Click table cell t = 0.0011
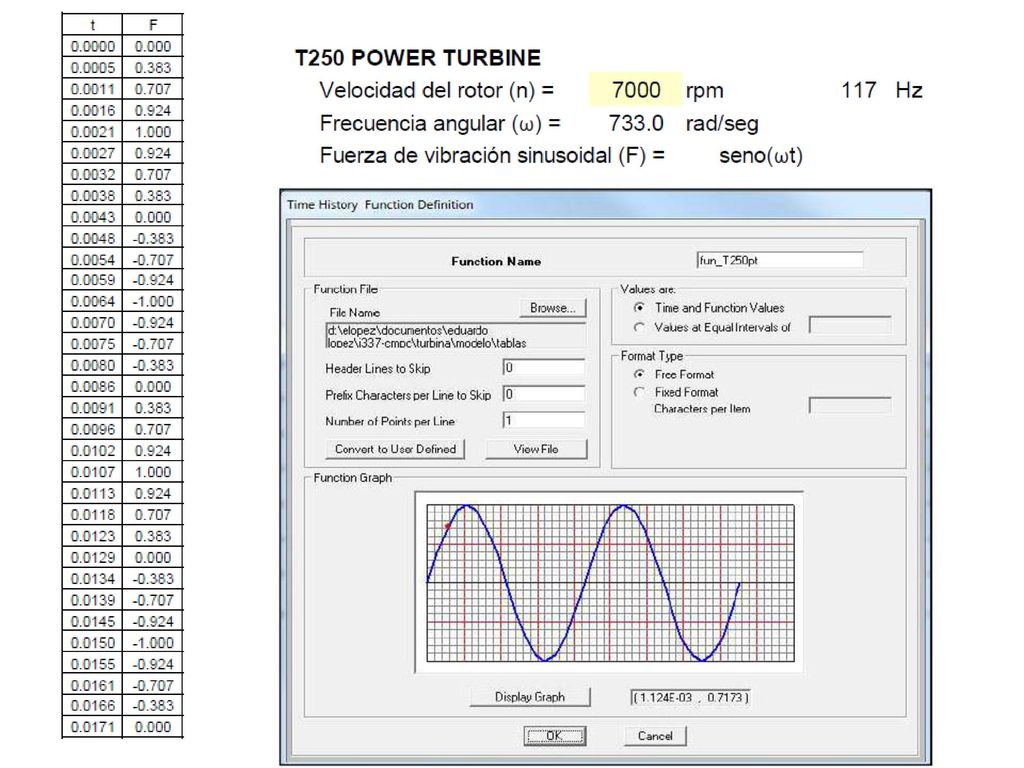This screenshot has height=768, width=1024. [92, 89]
